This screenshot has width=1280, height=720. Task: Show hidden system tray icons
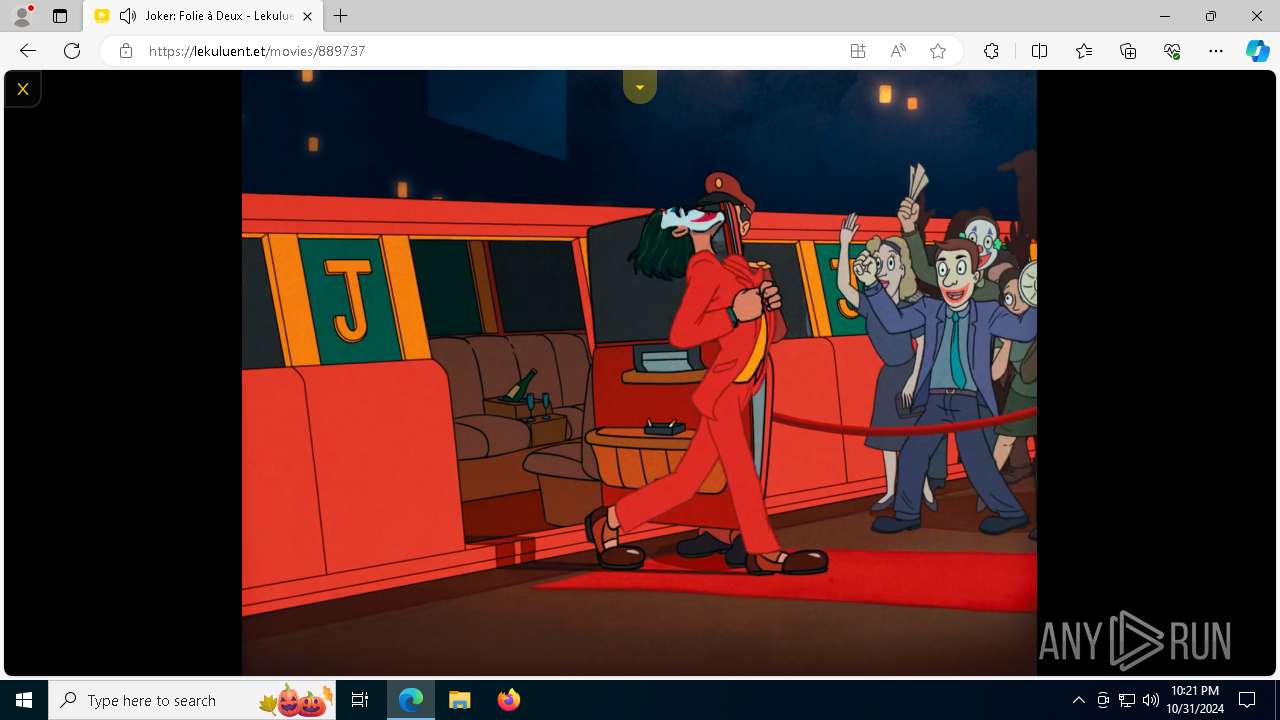pyautogui.click(x=1078, y=700)
